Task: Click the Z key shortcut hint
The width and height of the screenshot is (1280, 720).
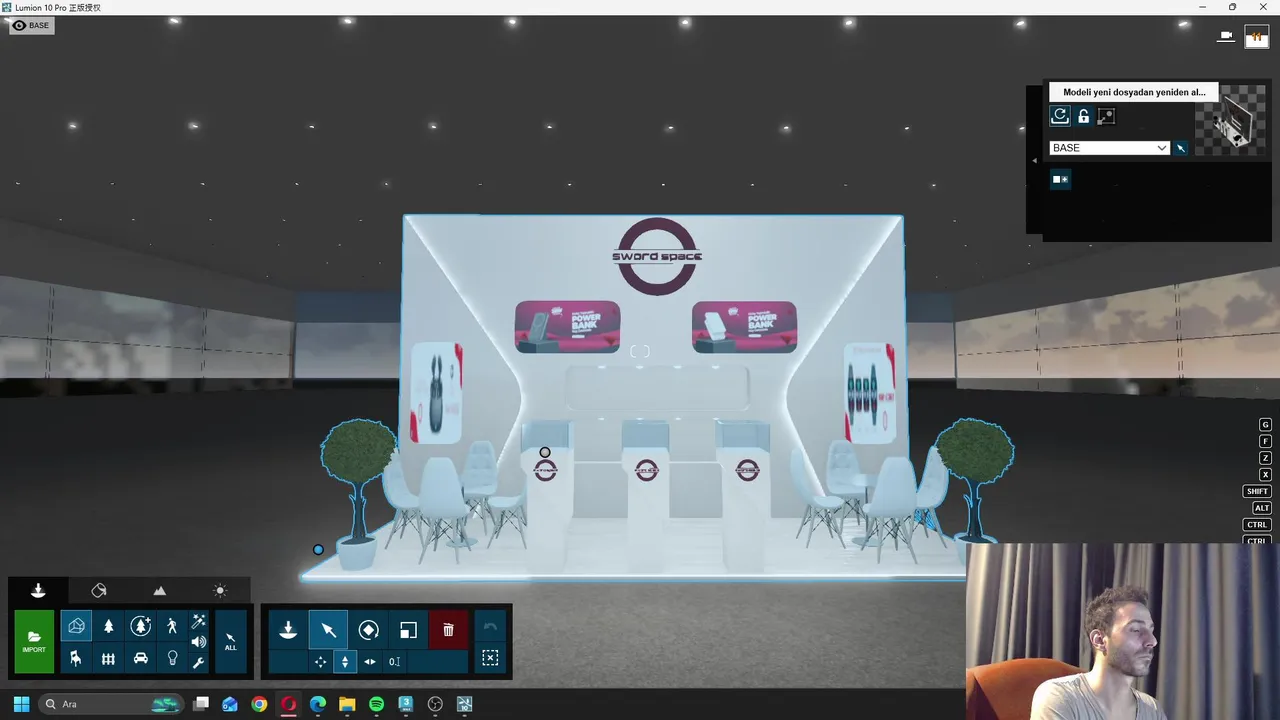Action: (1265, 458)
